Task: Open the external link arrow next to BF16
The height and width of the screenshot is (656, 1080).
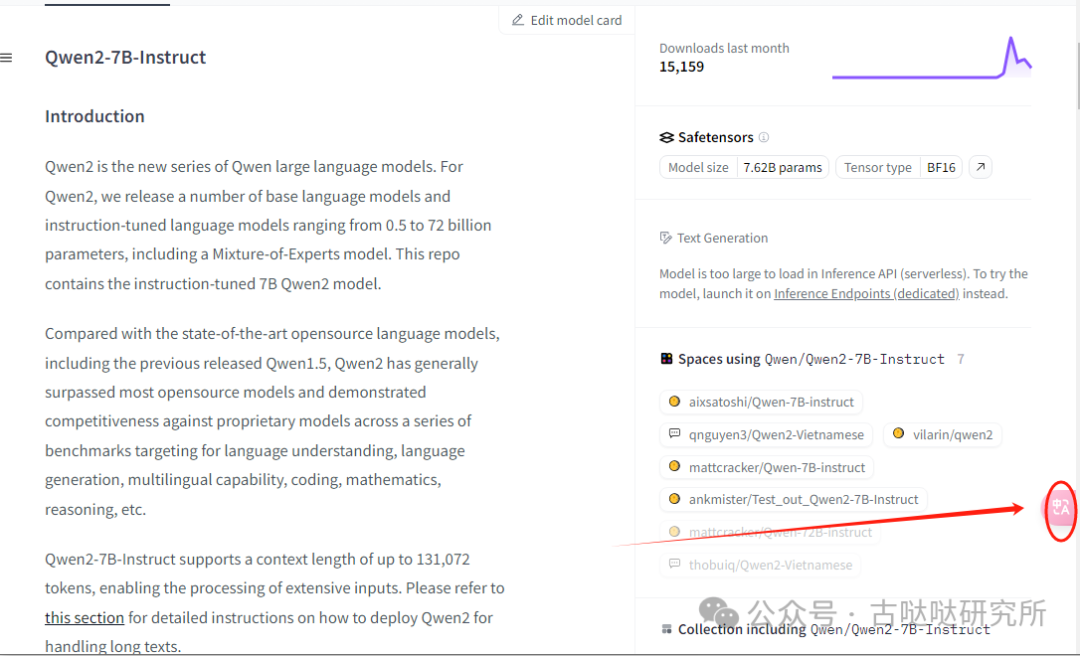Action: [980, 167]
